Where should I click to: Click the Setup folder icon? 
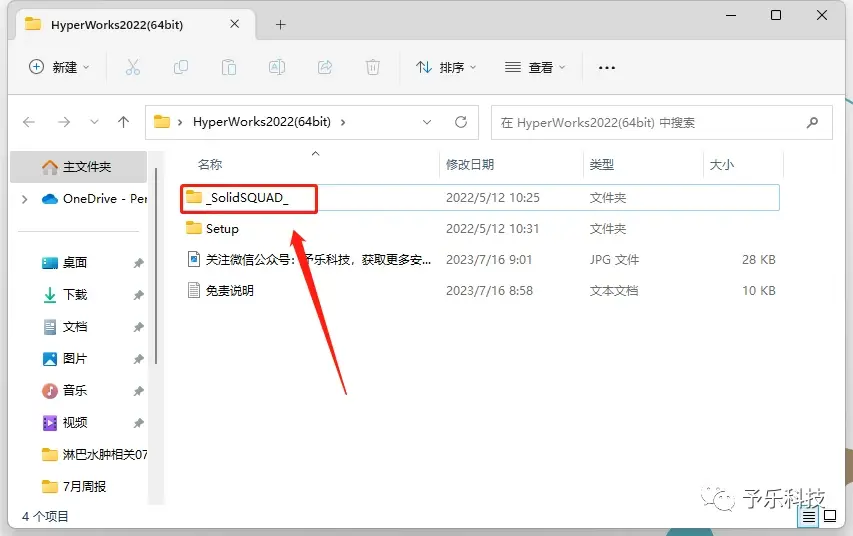[194, 227]
